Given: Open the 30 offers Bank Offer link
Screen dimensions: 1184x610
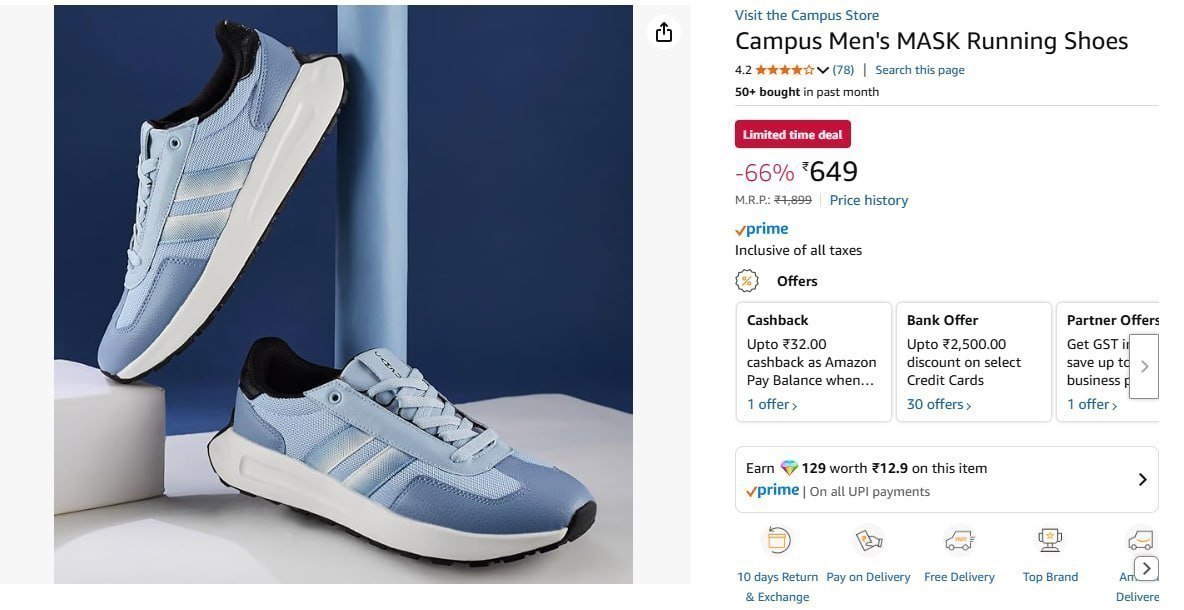Looking at the screenshot, I should point(939,404).
